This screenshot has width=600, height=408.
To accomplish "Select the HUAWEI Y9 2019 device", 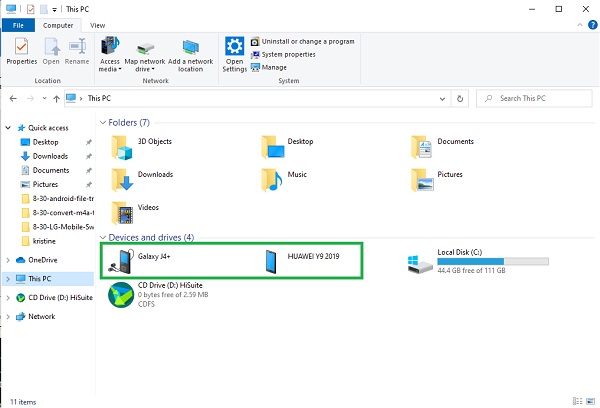I will point(302,261).
